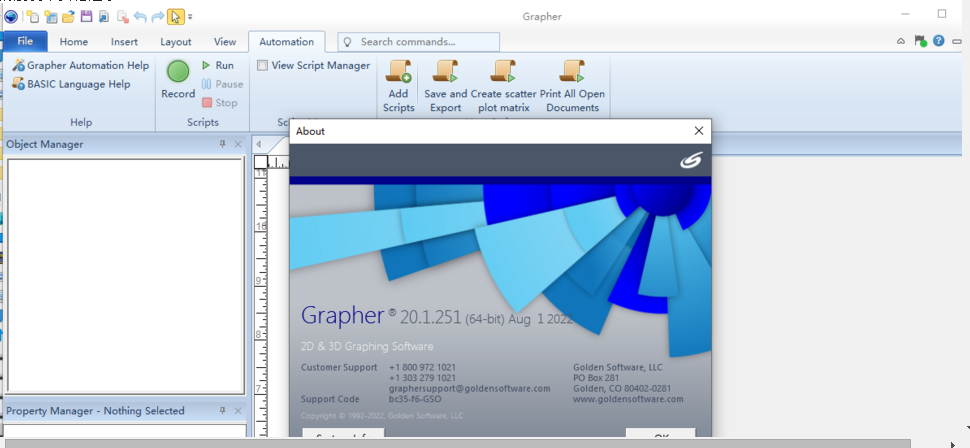Click the Pause script button
The height and width of the screenshot is (448, 970).
click(222, 84)
